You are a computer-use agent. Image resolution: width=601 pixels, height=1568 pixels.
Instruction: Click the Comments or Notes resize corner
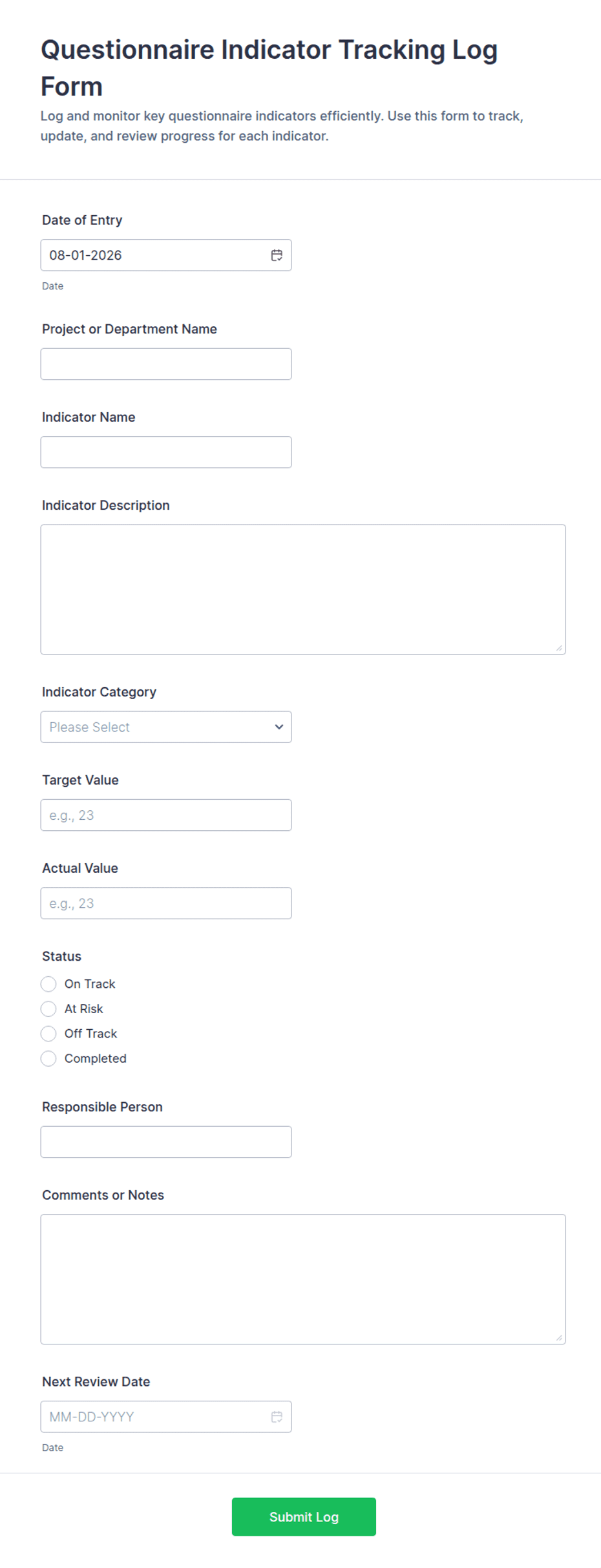tap(559, 1338)
